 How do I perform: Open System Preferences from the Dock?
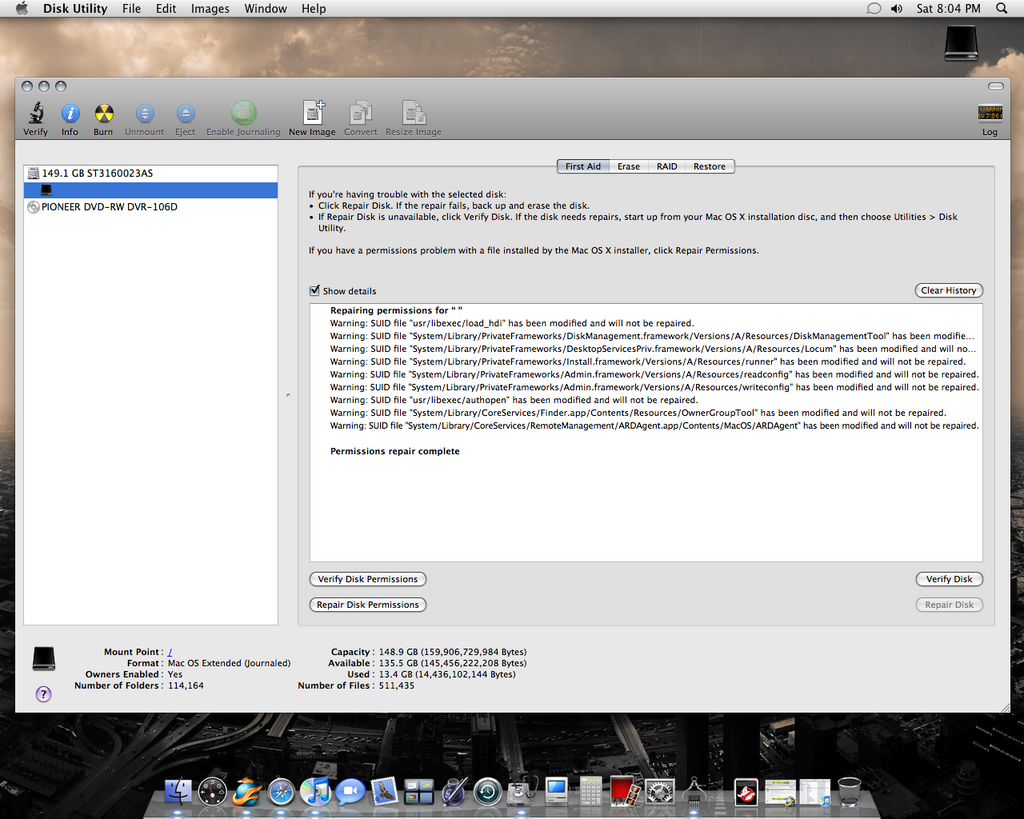point(660,792)
